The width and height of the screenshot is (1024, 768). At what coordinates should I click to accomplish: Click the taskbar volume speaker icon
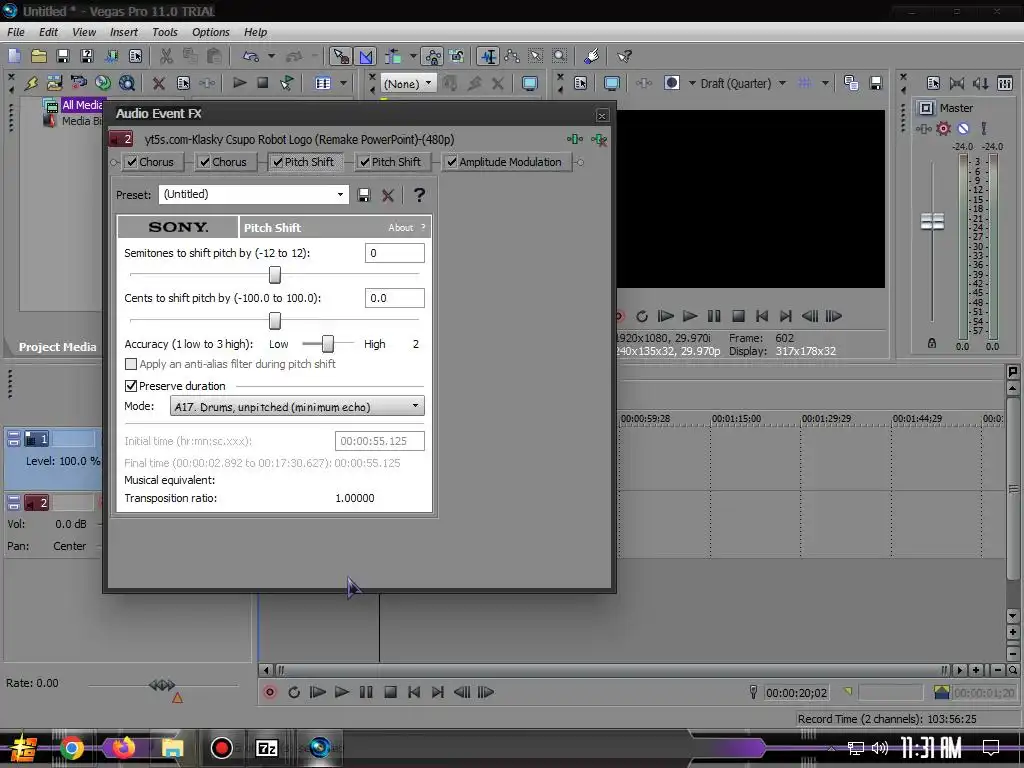point(880,748)
